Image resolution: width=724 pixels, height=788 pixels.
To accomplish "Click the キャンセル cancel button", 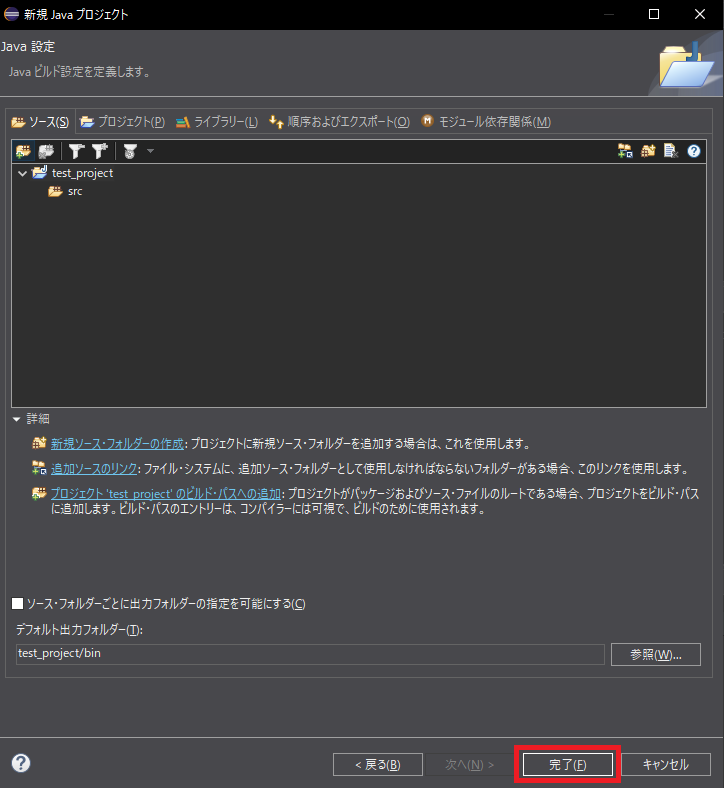I will coord(666,764).
